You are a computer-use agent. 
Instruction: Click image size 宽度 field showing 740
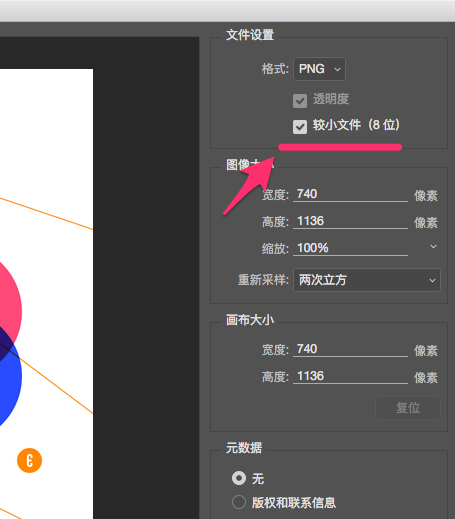tap(350, 194)
